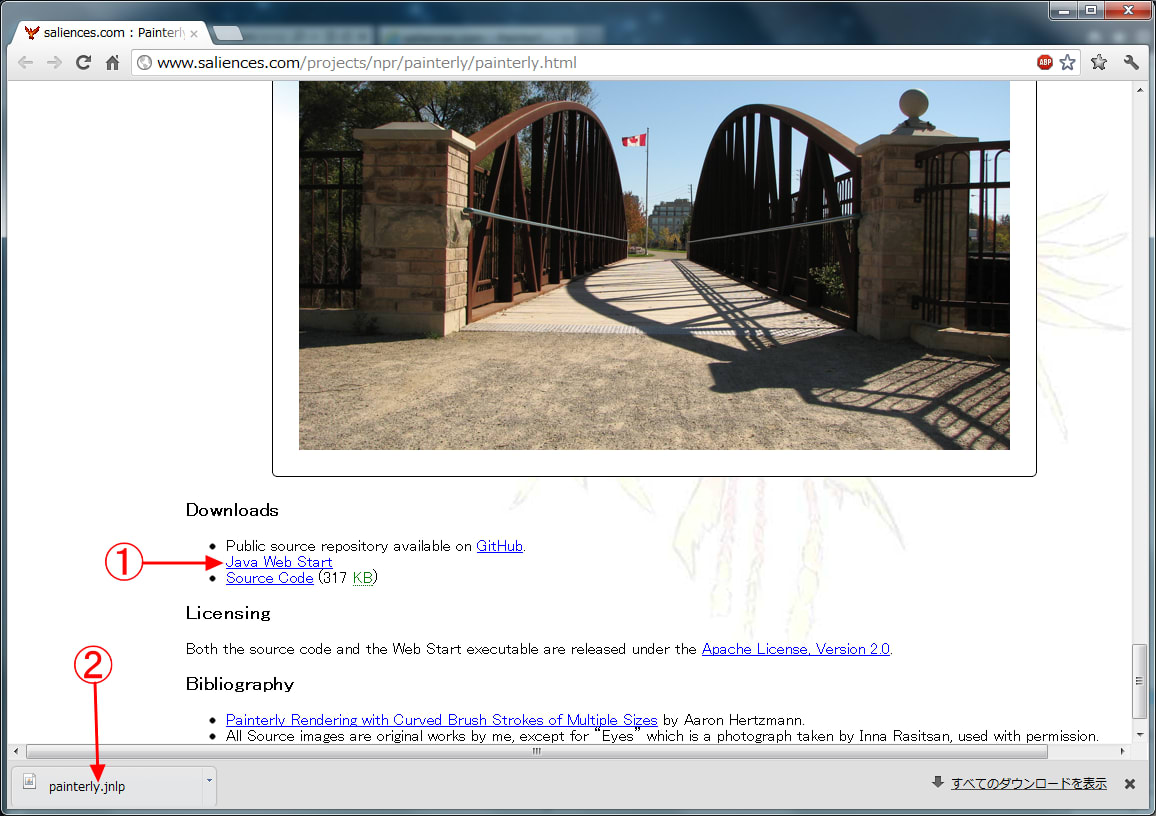Open a new tab
This screenshot has width=1156, height=816.
(228, 33)
